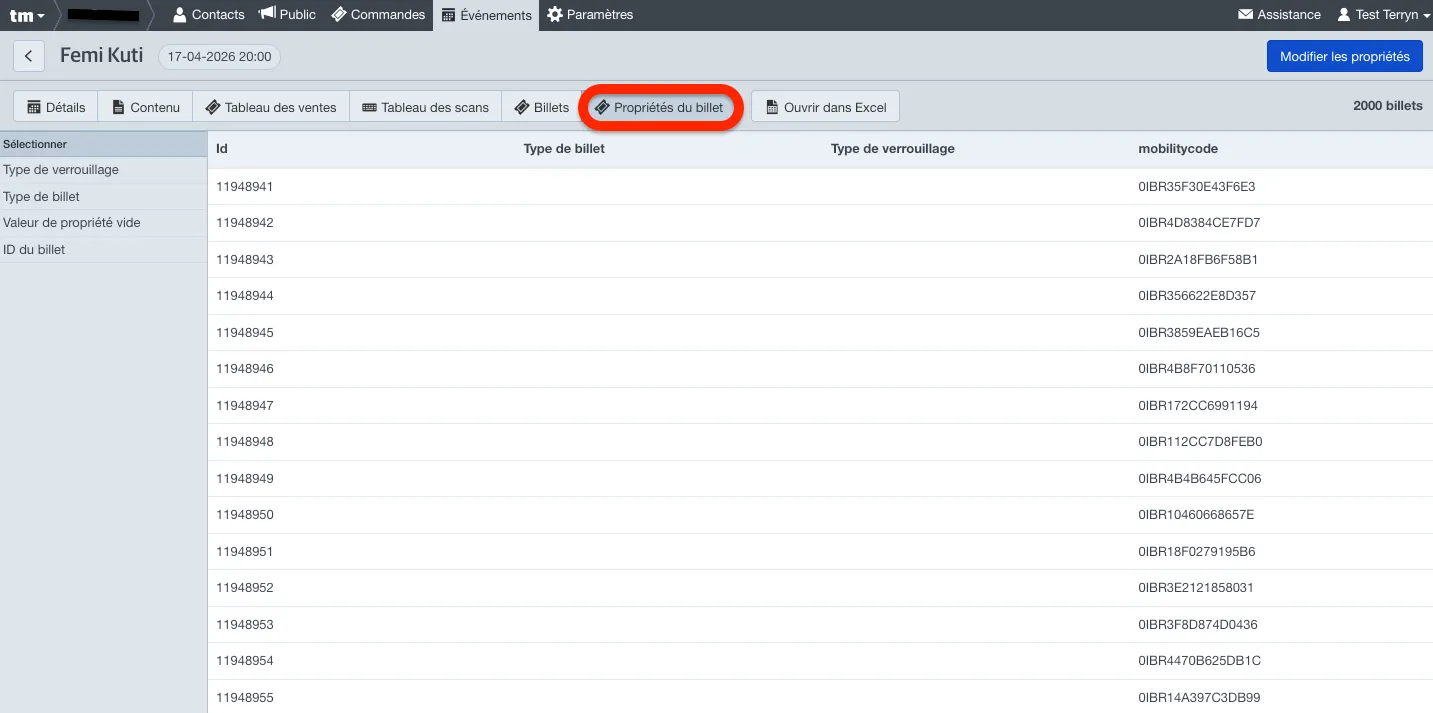Click Modifier les propriétés button
The width and height of the screenshot is (1433, 713).
tap(1345, 56)
